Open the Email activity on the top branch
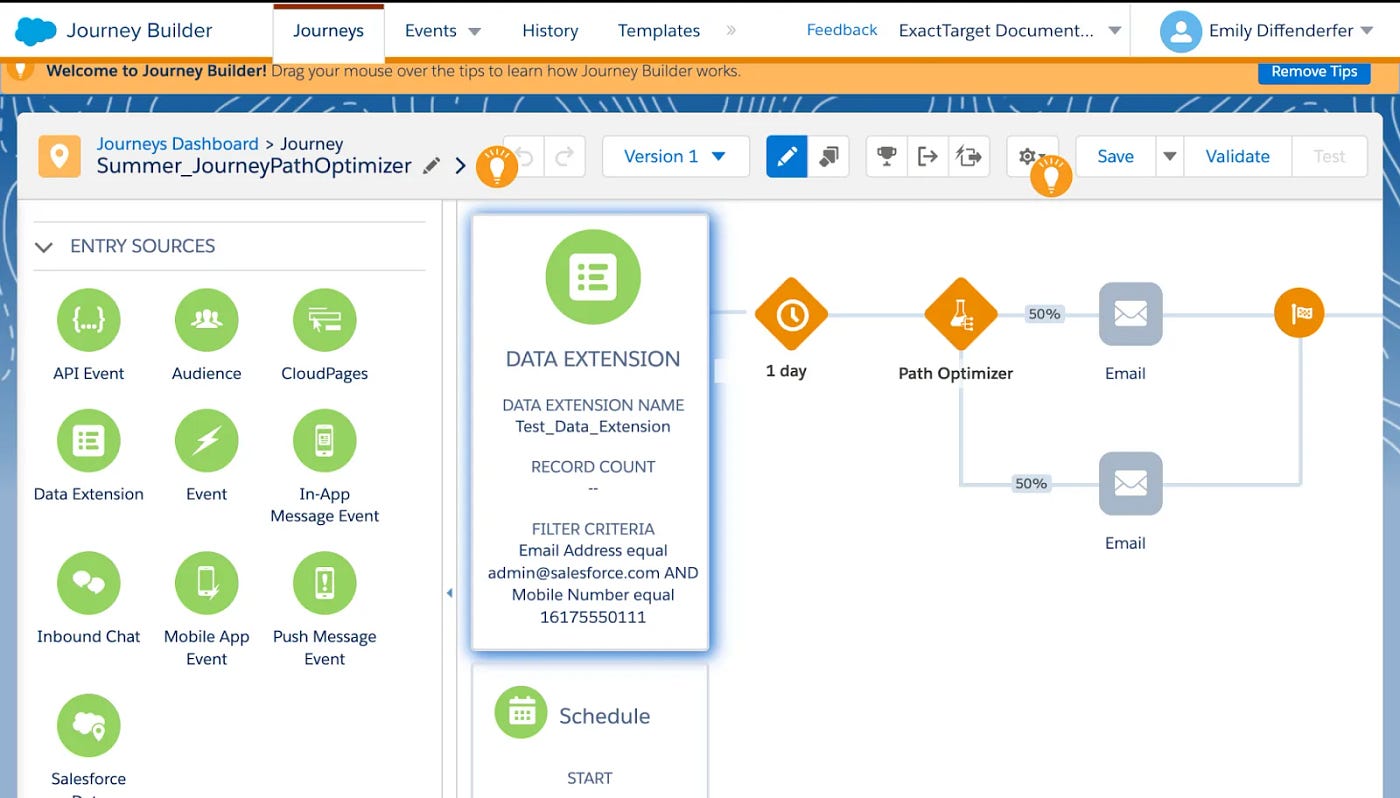The height and width of the screenshot is (798, 1400). click(x=1130, y=314)
